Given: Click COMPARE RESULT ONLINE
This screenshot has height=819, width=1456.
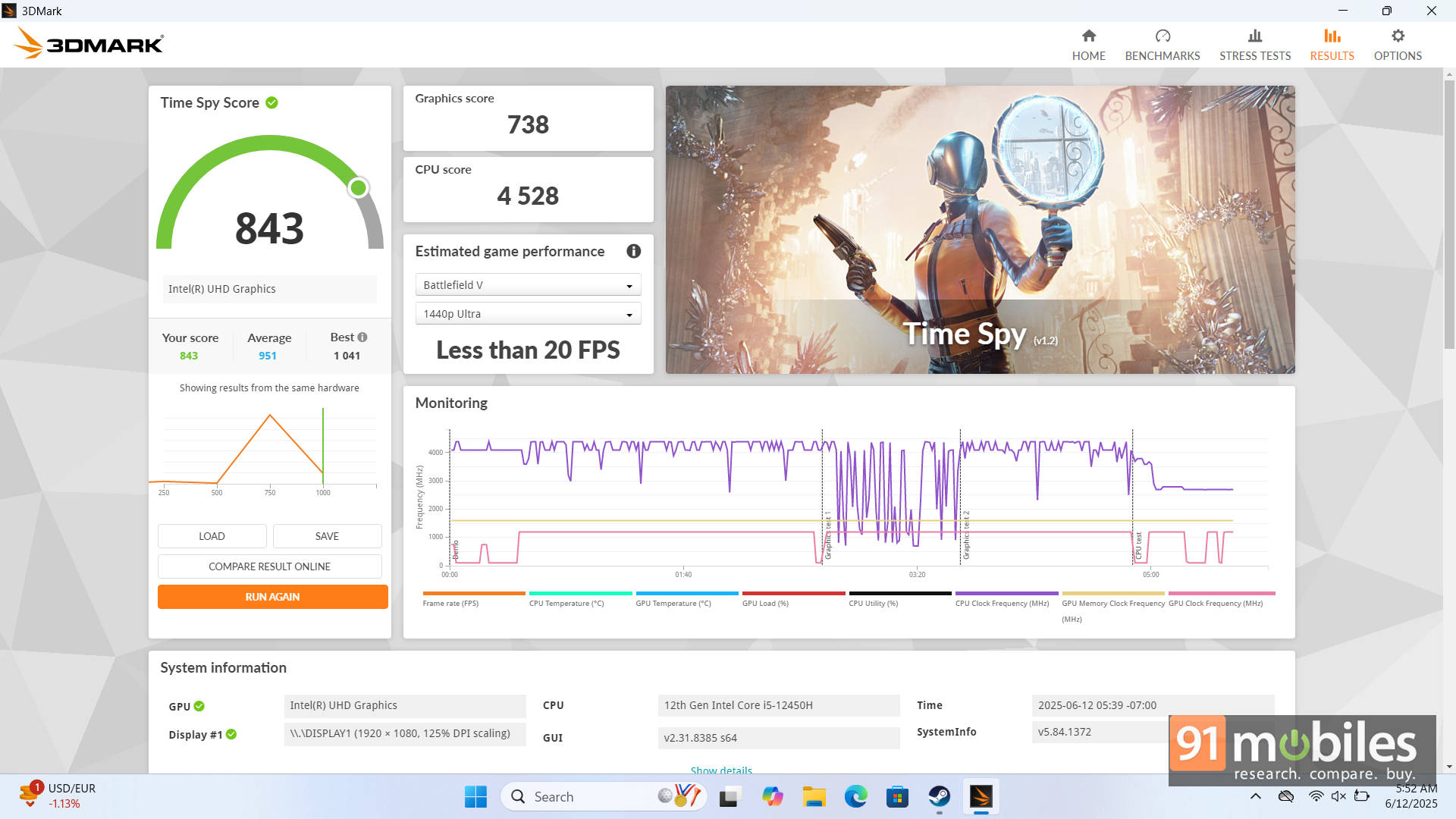Looking at the screenshot, I should tap(269, 566).
